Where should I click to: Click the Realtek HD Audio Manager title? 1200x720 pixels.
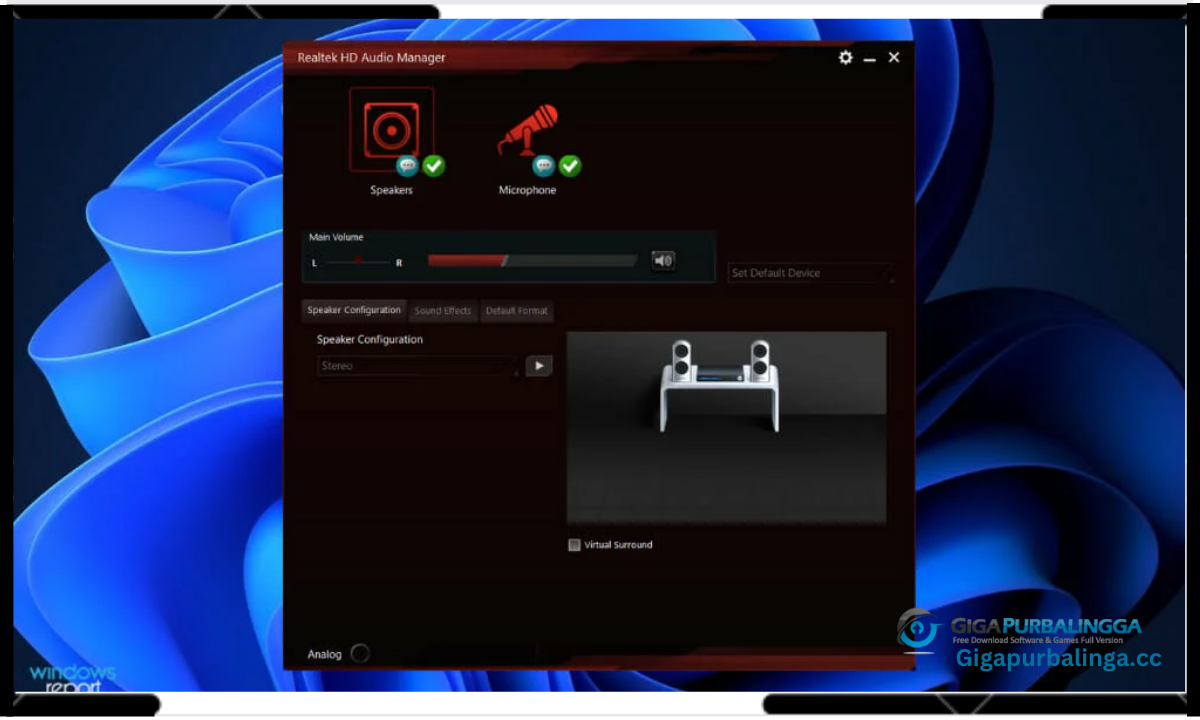point(372,58)
